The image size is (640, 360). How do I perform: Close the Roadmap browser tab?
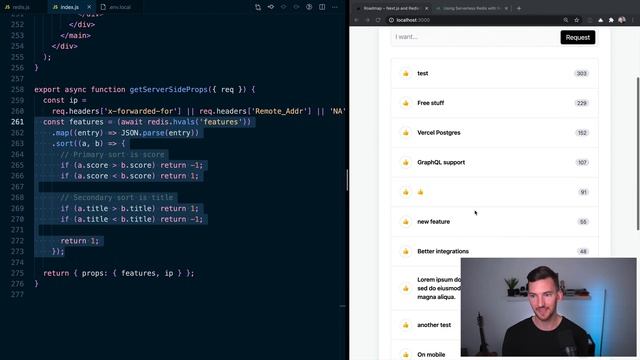coord(427,8)
